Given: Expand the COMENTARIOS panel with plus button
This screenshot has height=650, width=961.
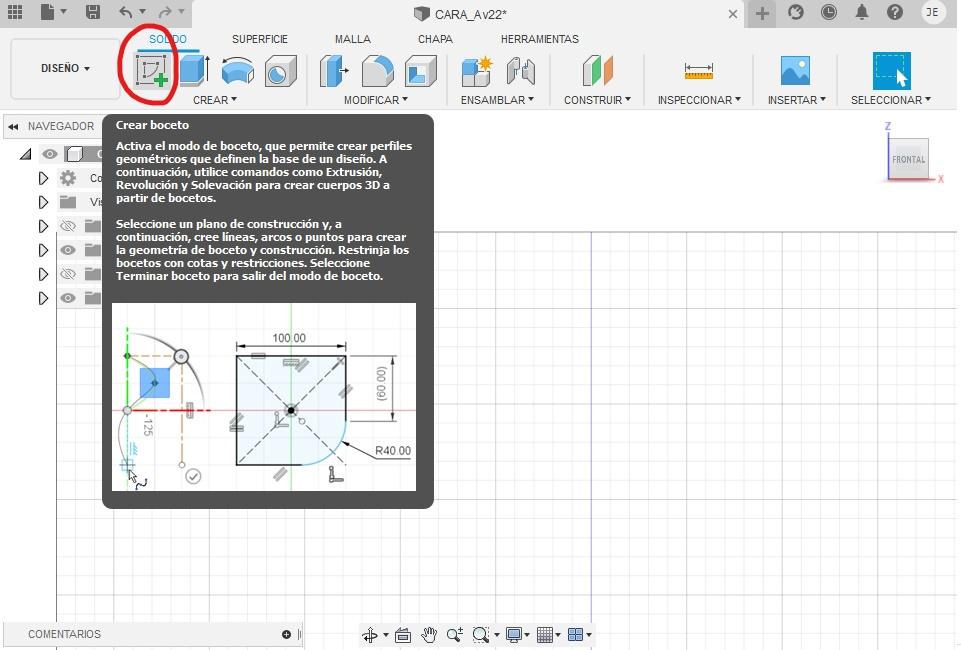Looking at the screenshot, I should (x=286, y=634).
